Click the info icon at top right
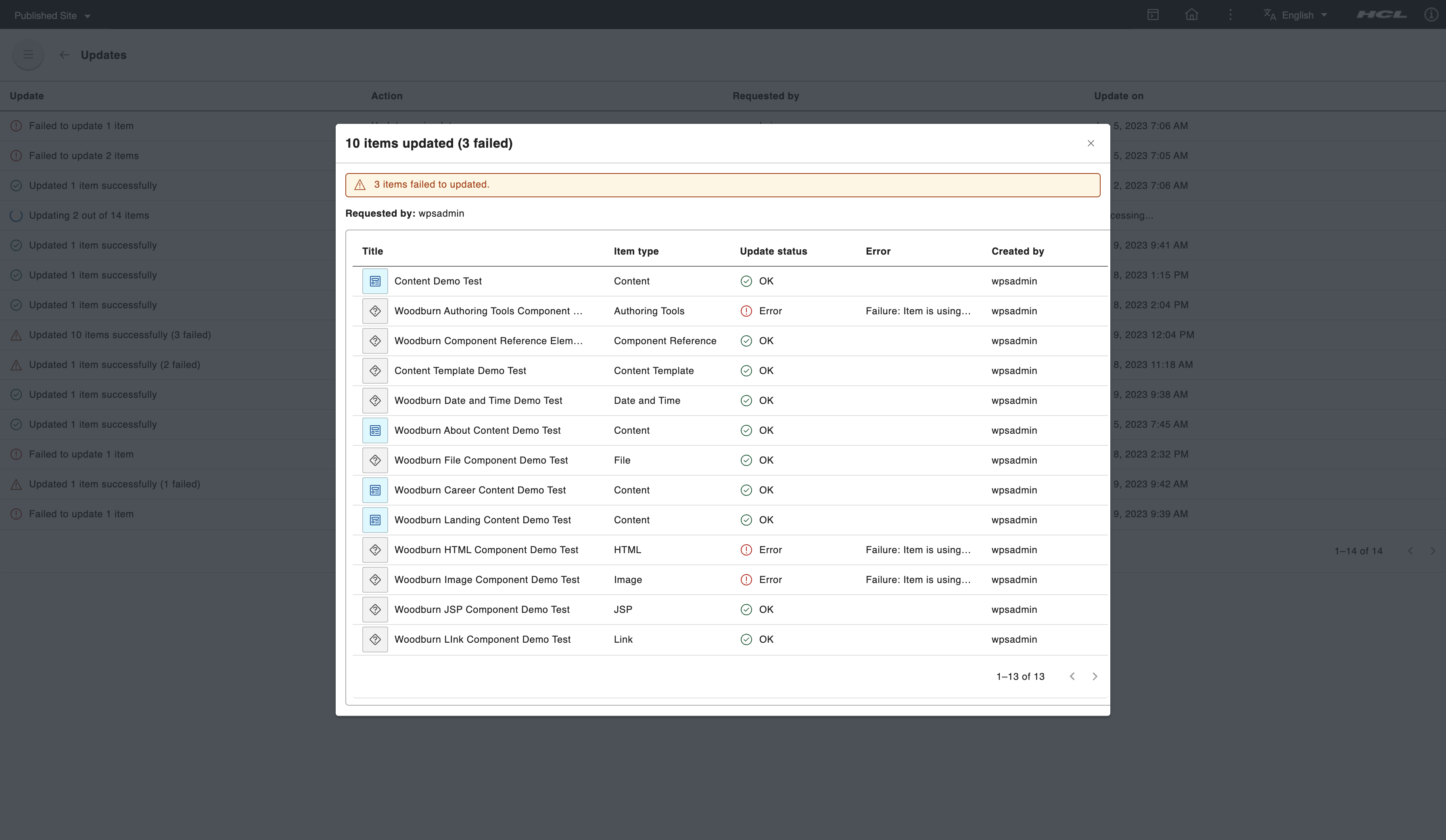The width and height of the screenshot is (1446, 840). [x=1431, y=15]
